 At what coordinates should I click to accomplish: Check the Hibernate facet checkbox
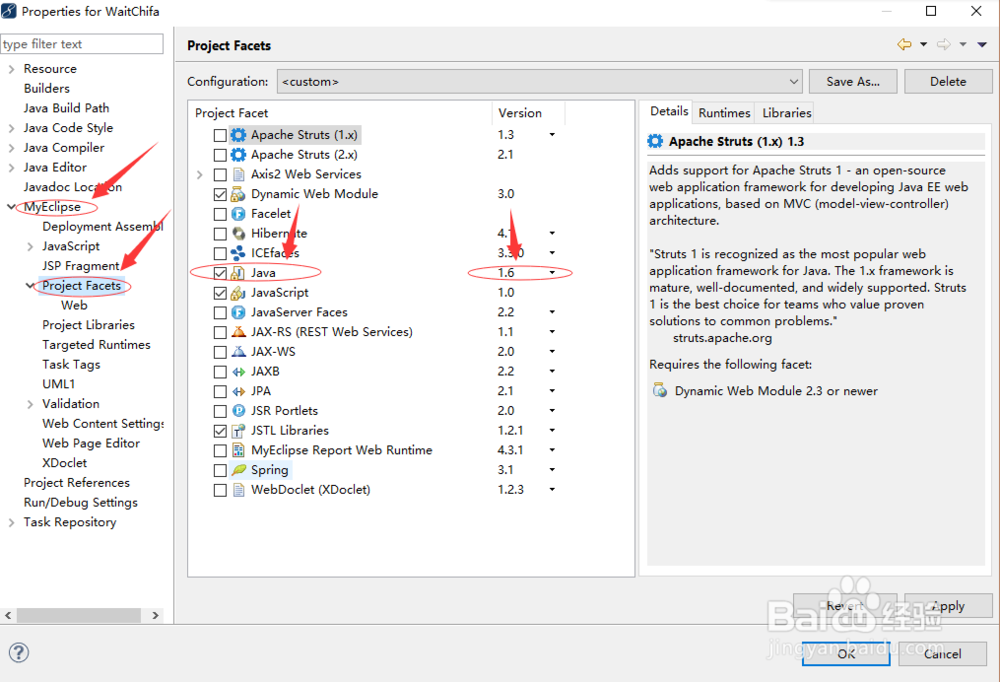tap(220, 234)
